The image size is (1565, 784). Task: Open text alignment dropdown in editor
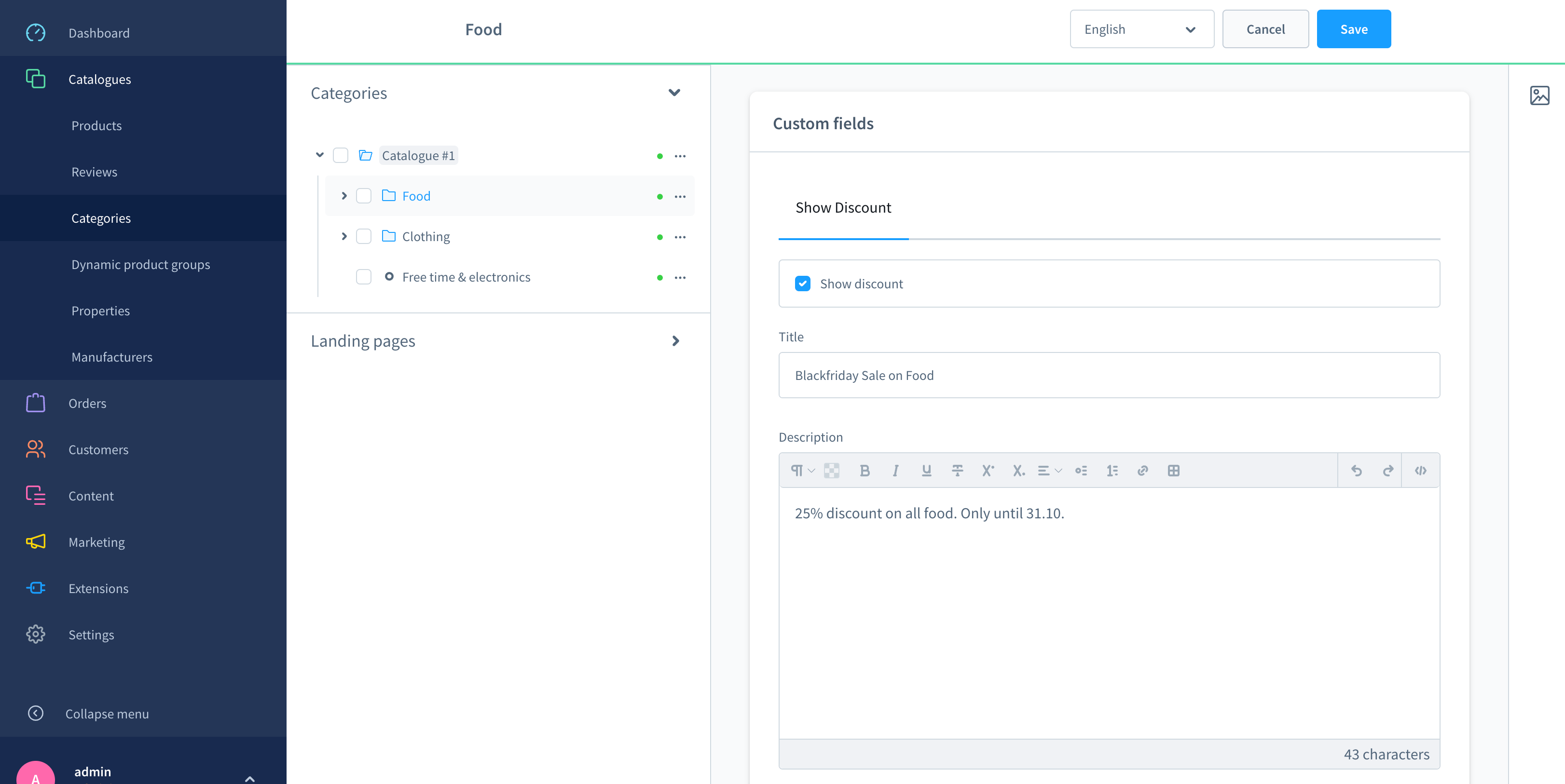pos(1049,471)
